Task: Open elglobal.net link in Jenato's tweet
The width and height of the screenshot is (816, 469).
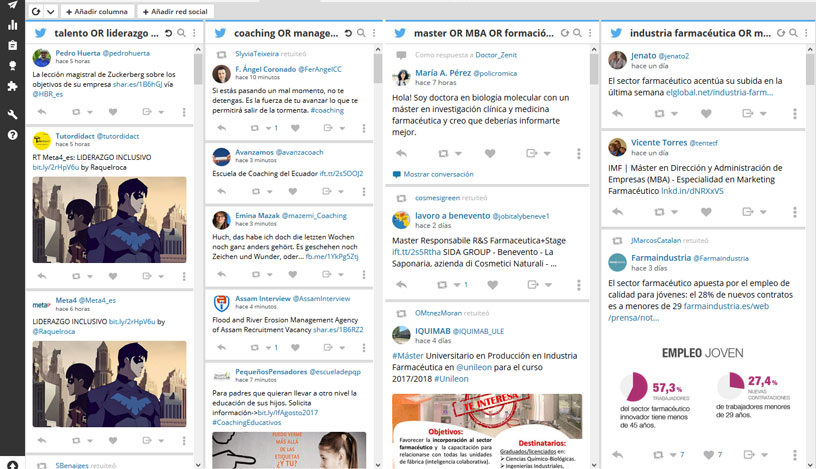Action: tap(719, 92)
